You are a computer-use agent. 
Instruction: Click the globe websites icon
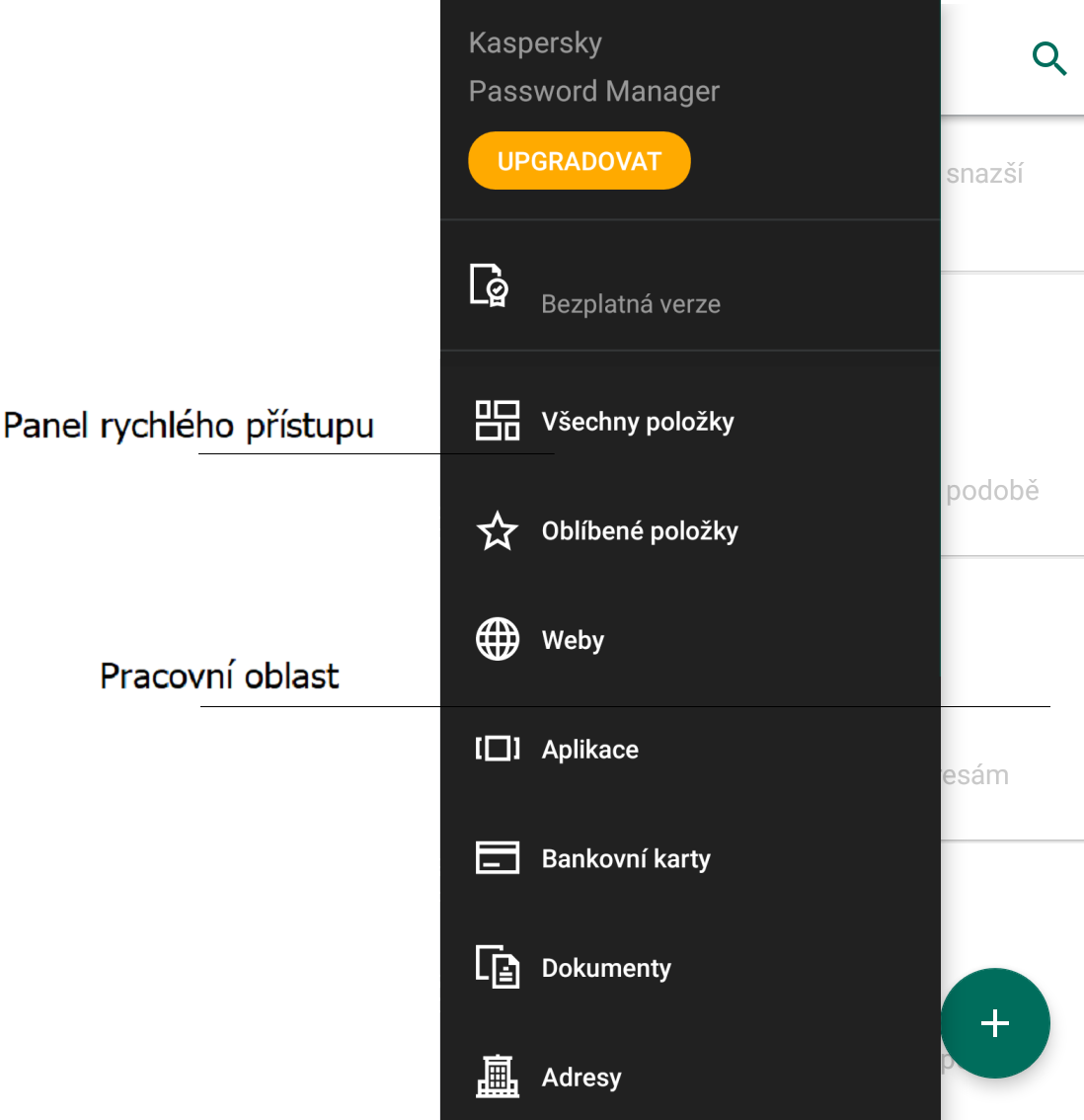498,640
